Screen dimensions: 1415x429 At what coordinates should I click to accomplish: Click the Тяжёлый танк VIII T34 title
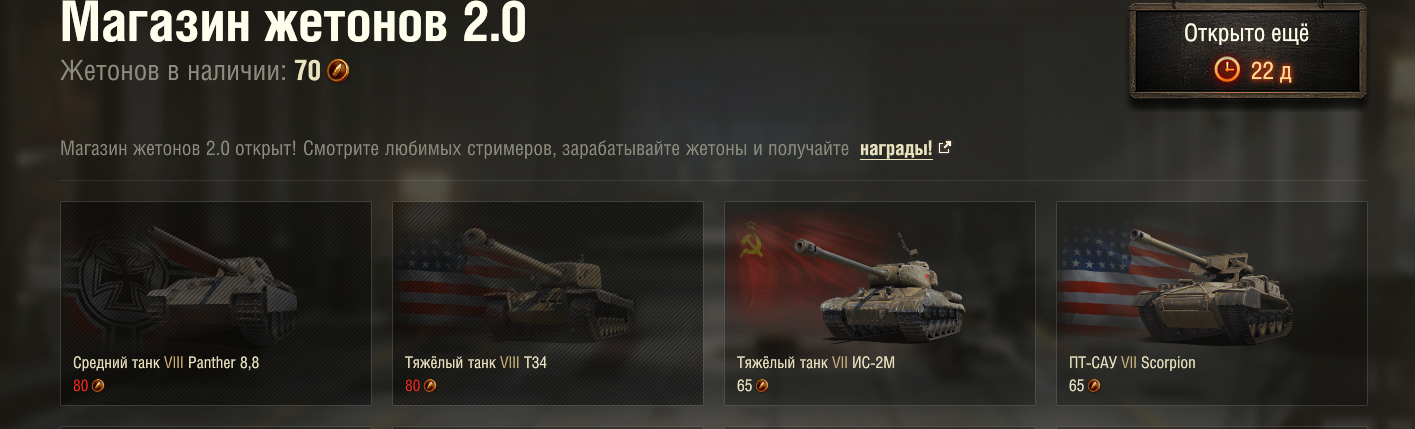point(476,363)
